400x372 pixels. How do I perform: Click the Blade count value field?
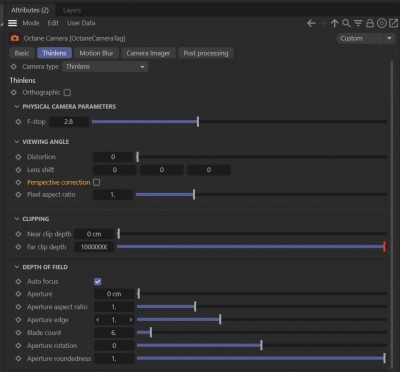tap(114, 333)
